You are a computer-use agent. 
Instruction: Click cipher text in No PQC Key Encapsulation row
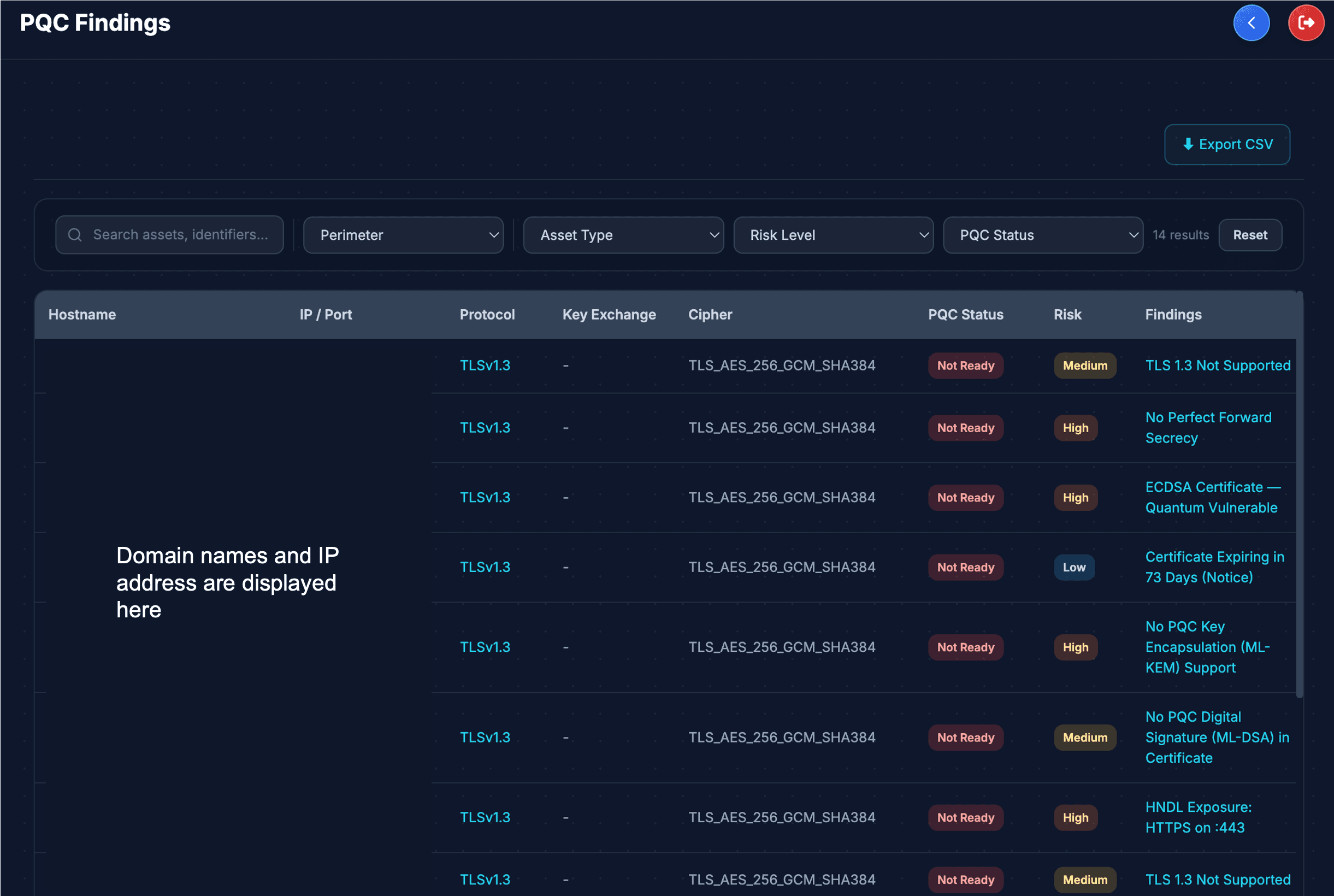782,647
